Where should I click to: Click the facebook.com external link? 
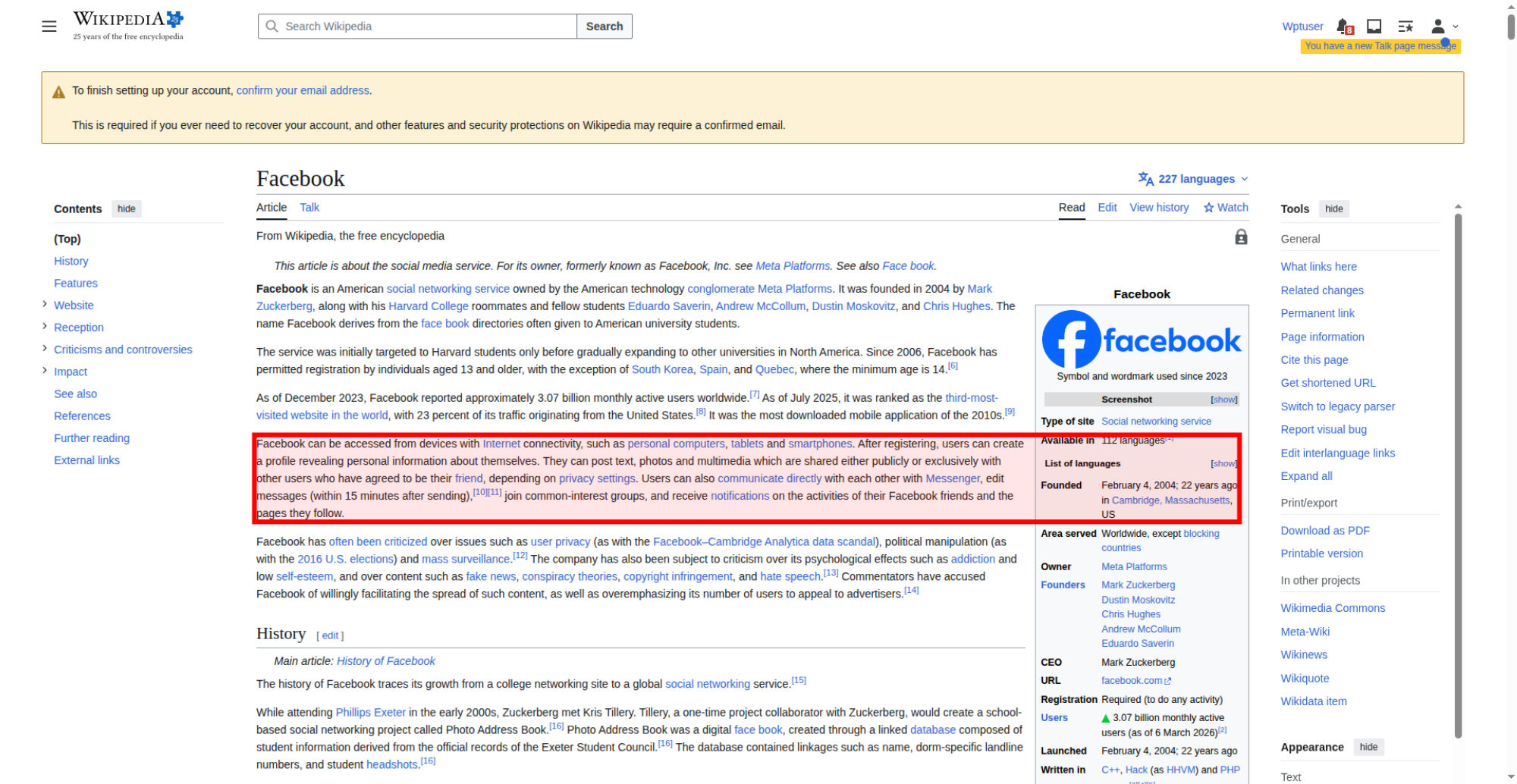pyautogui.click(x=1136, y=681)
